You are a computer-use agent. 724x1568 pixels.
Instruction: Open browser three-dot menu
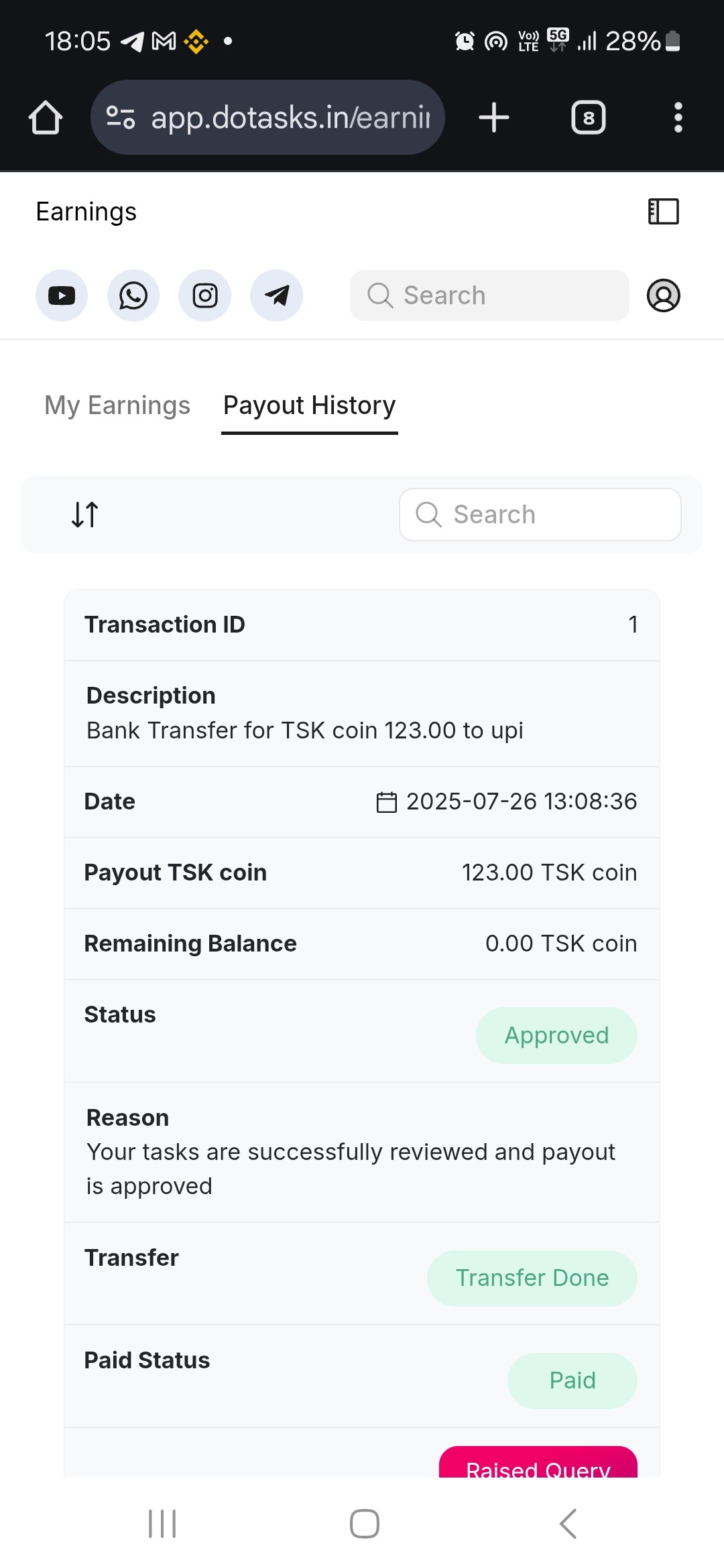click(x=678, y=118)
